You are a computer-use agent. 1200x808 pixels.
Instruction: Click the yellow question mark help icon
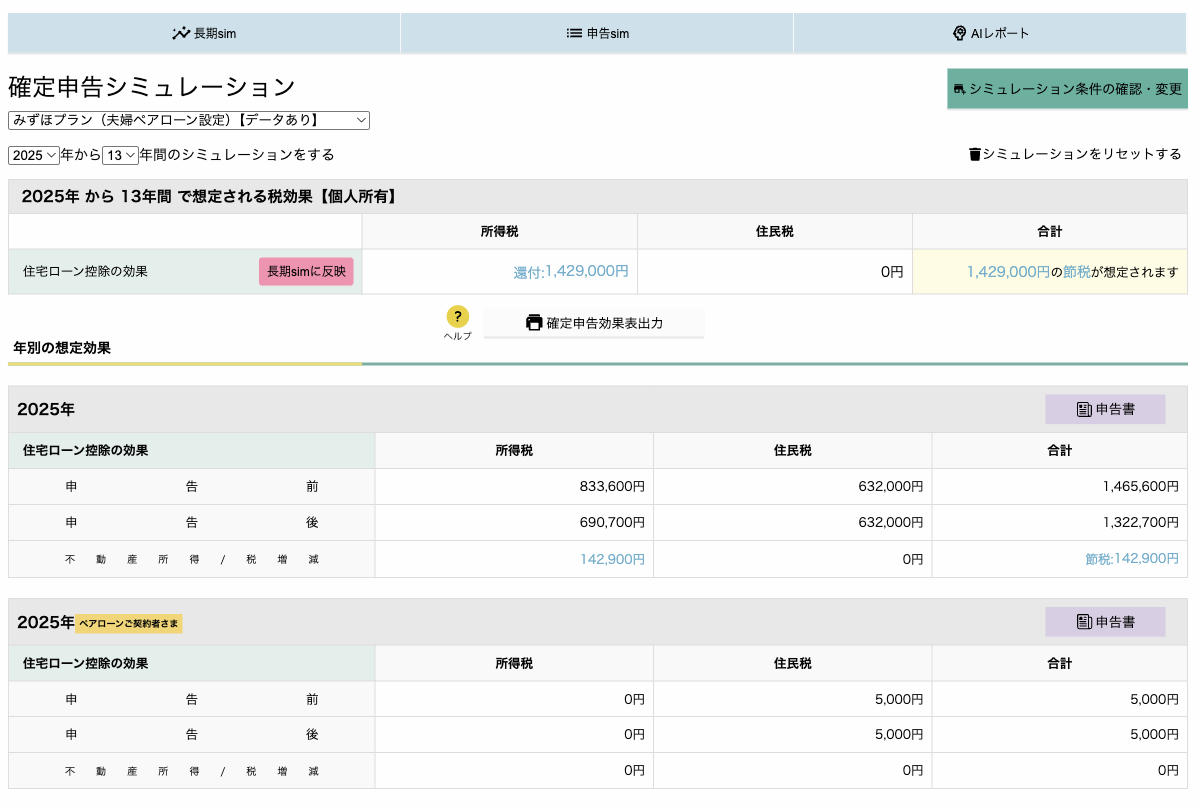[457, 317]
